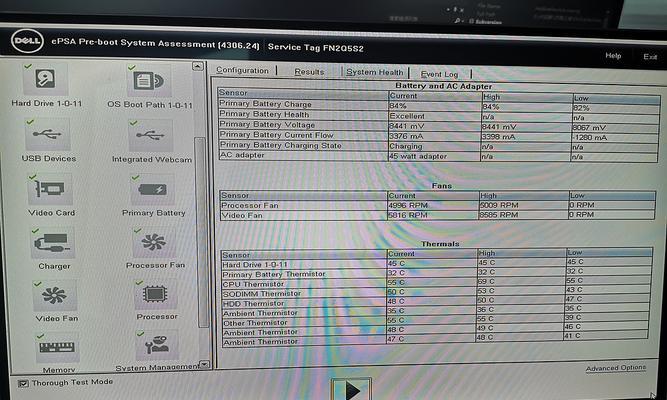
Task: Select the Processor Fan icon
Action: (x=154, y=243)
